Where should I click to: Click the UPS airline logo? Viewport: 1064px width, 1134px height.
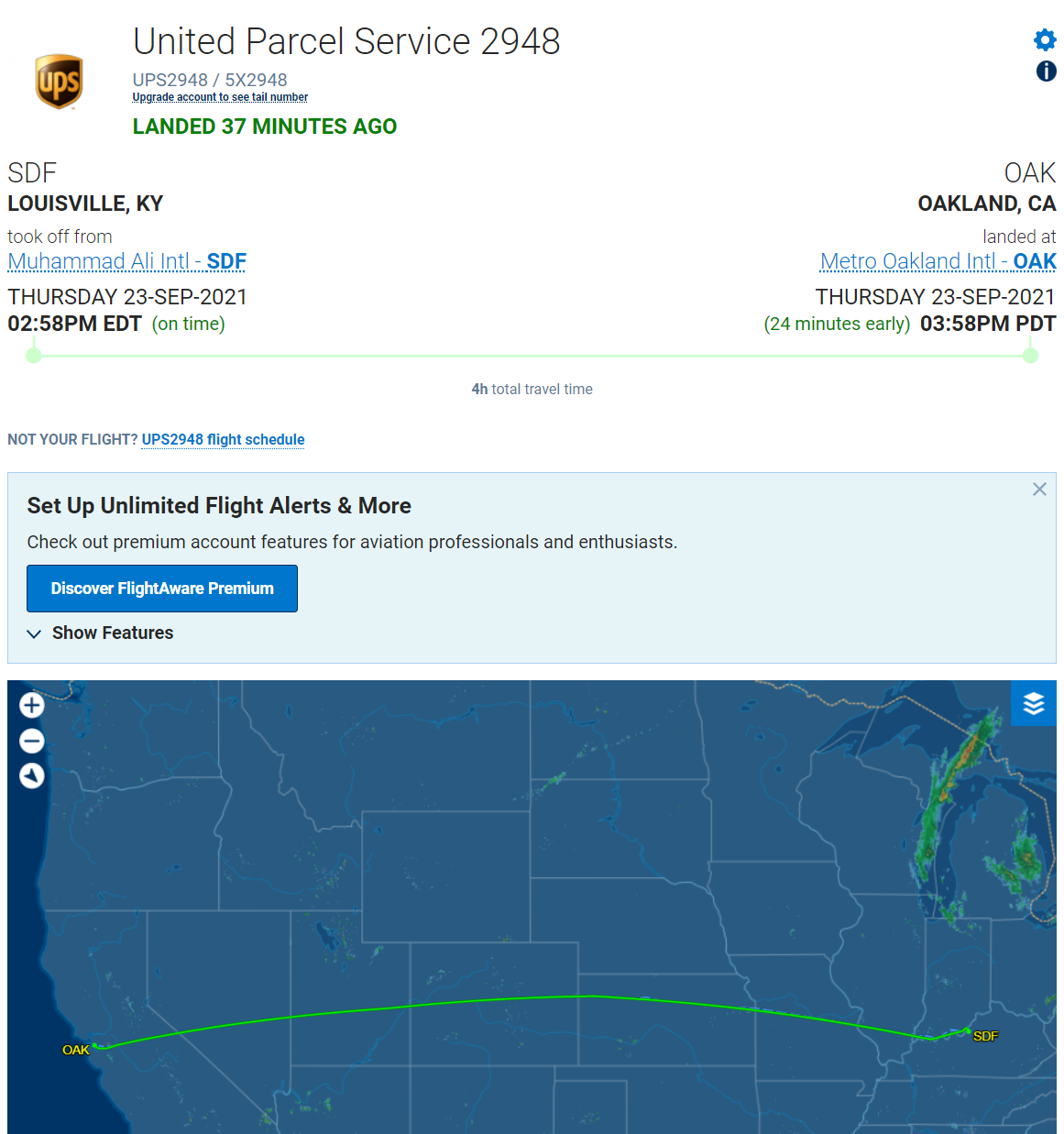59,82
